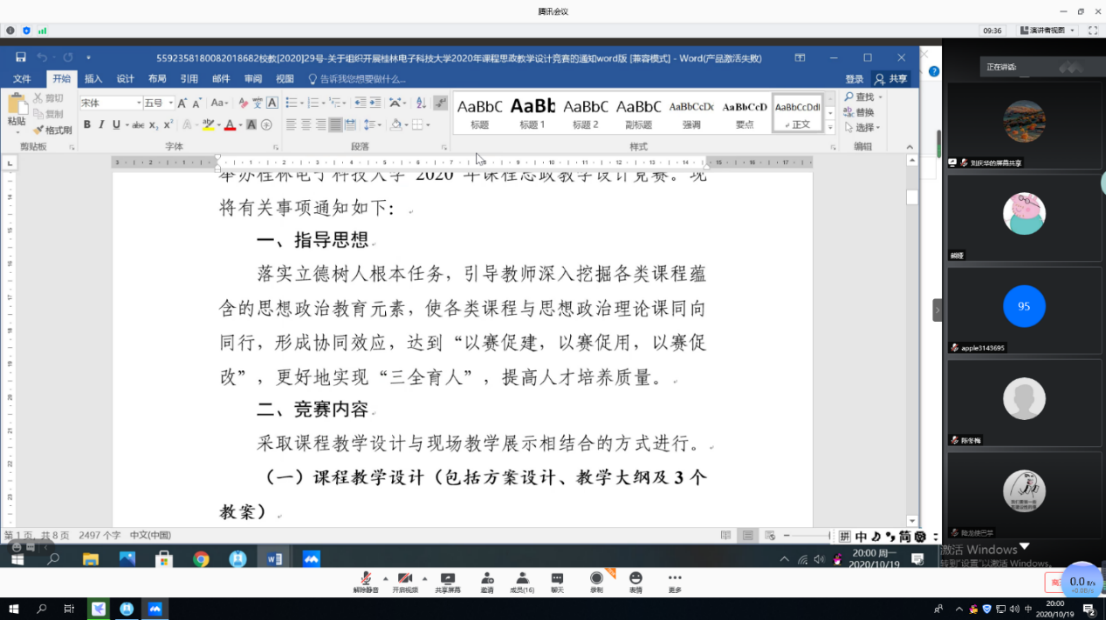Open the 表情 emoji reactions icon
Image resolution: width=1106 pixels, height=620 pixels.
coord(636,579)
